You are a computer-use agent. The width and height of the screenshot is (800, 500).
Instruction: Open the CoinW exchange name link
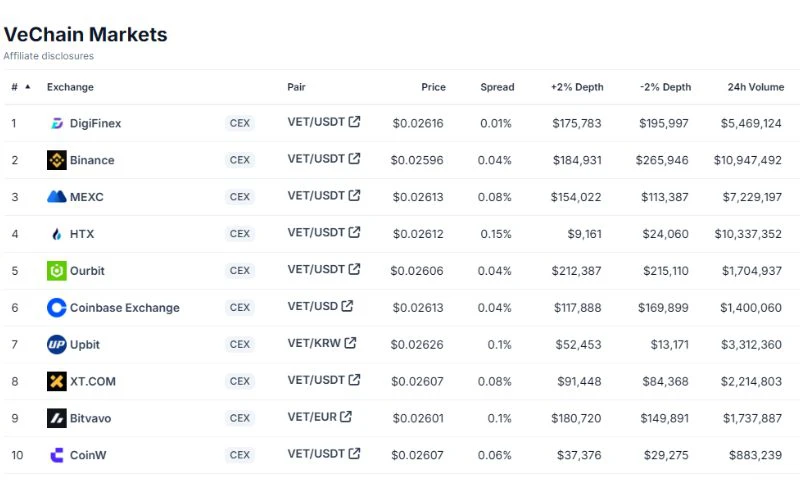[88, 455]
